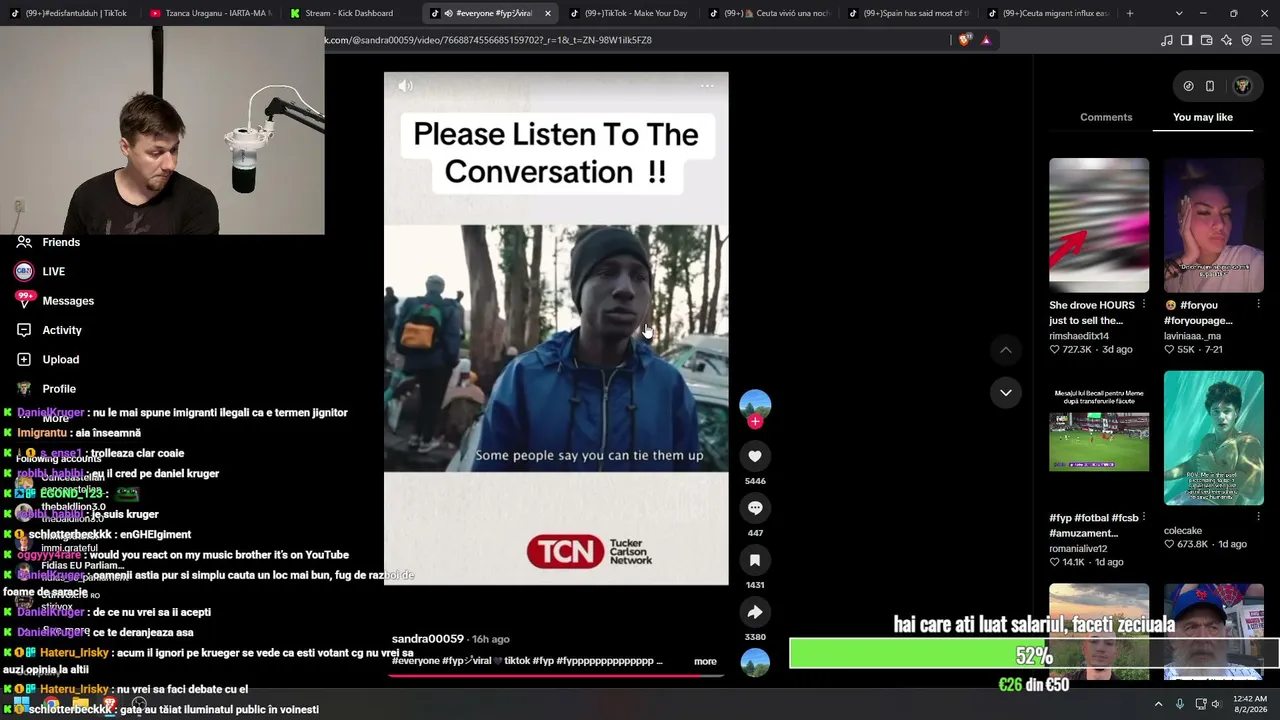This screenshot has width=1280, height=720.
Task: Open the Leo AI sparkle icon
Action: pyautogui.click(x=1227, y=40)
